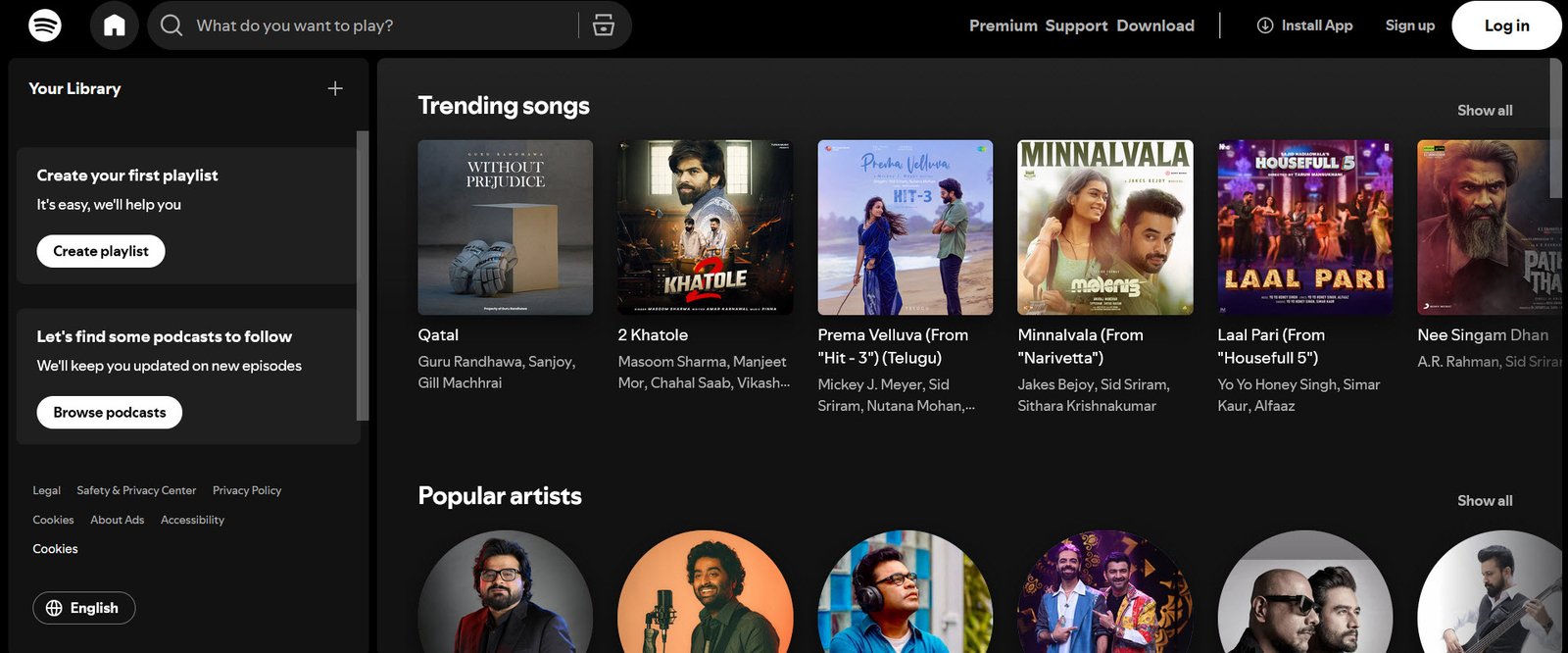This screenshot has height=653, width=1568.
Task: Click the library sidebar scrollbar
Action: coord(363,276)
